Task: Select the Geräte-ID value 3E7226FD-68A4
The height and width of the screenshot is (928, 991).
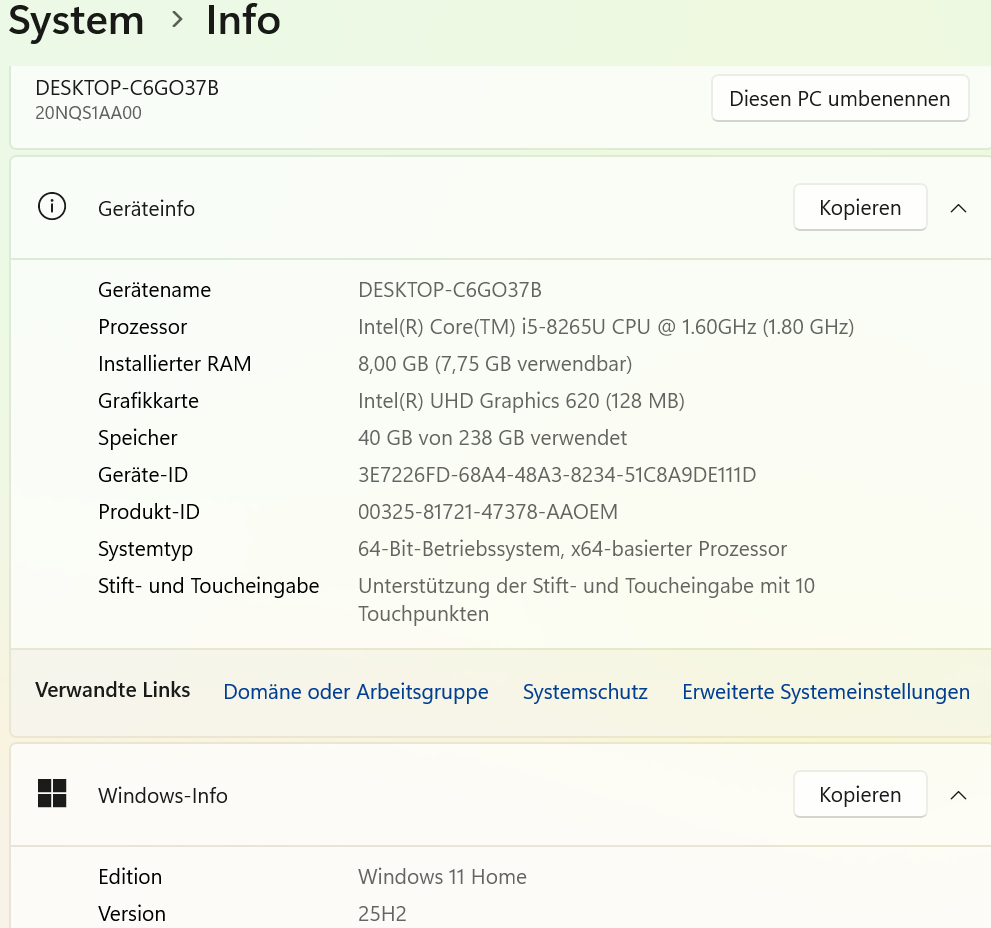Action: (x=557, y=475)
